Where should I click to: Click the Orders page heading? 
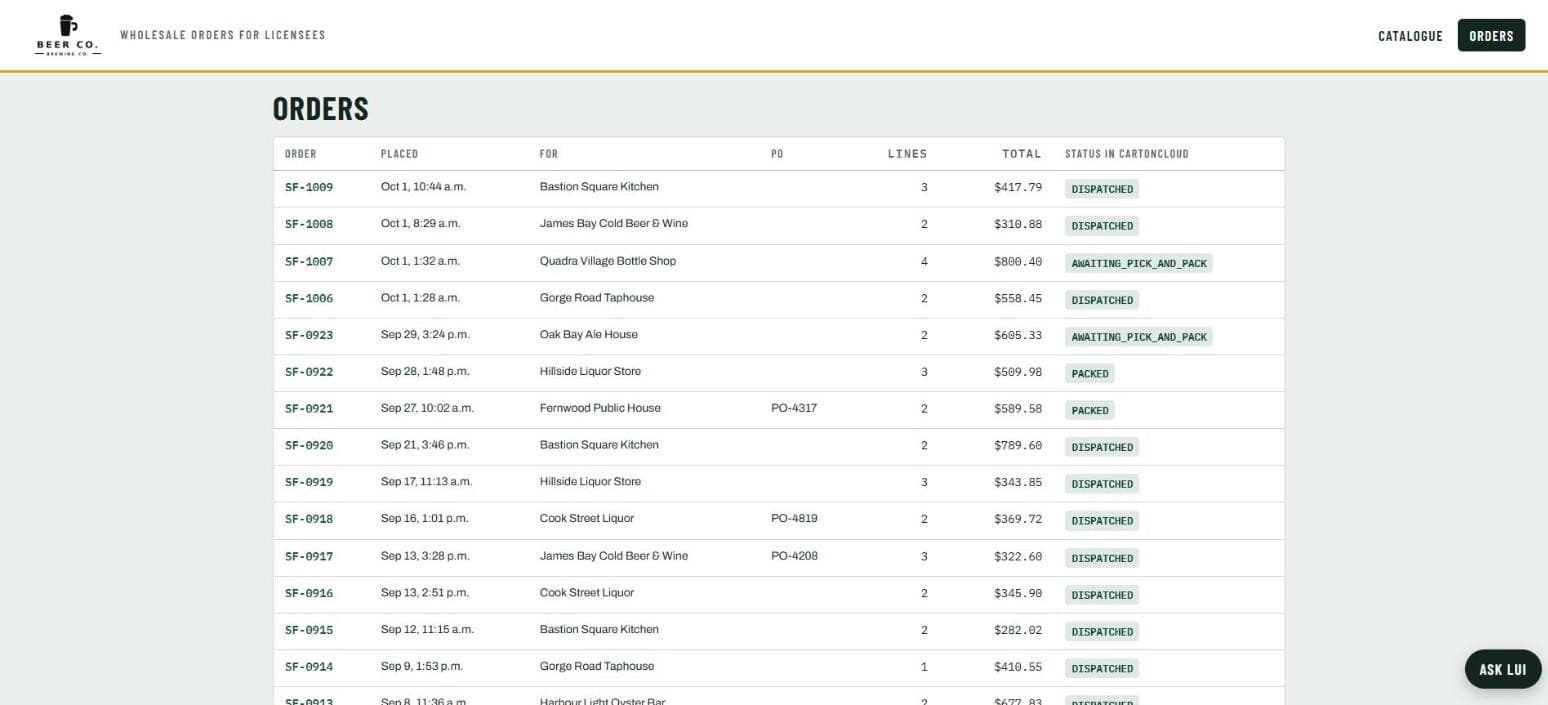(321, 109)
